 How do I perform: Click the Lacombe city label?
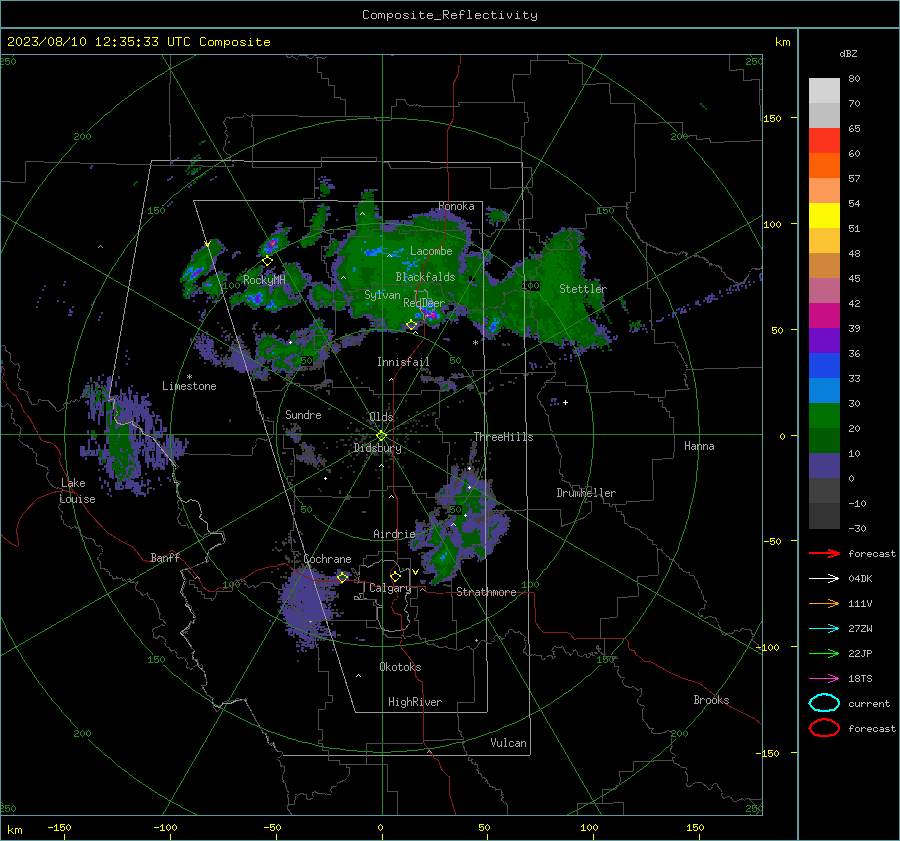point(431,251)
